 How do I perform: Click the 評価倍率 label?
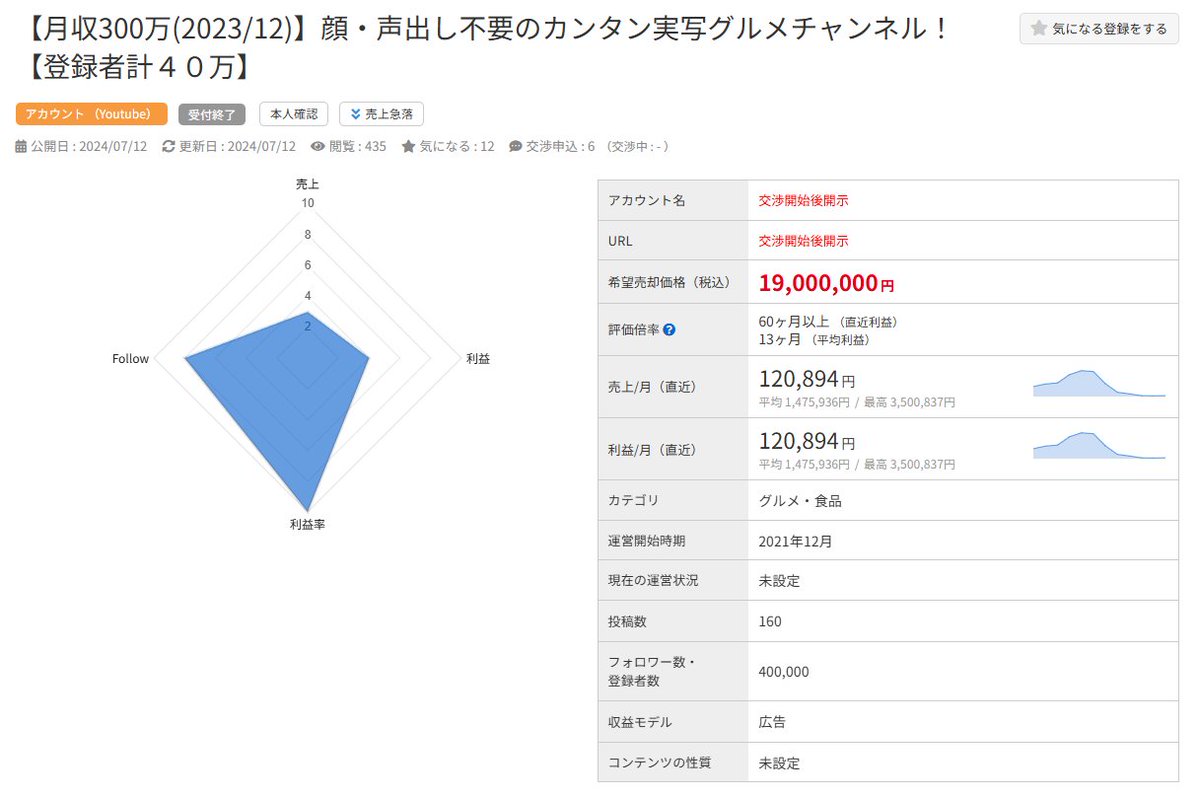[x=633, y=329]
